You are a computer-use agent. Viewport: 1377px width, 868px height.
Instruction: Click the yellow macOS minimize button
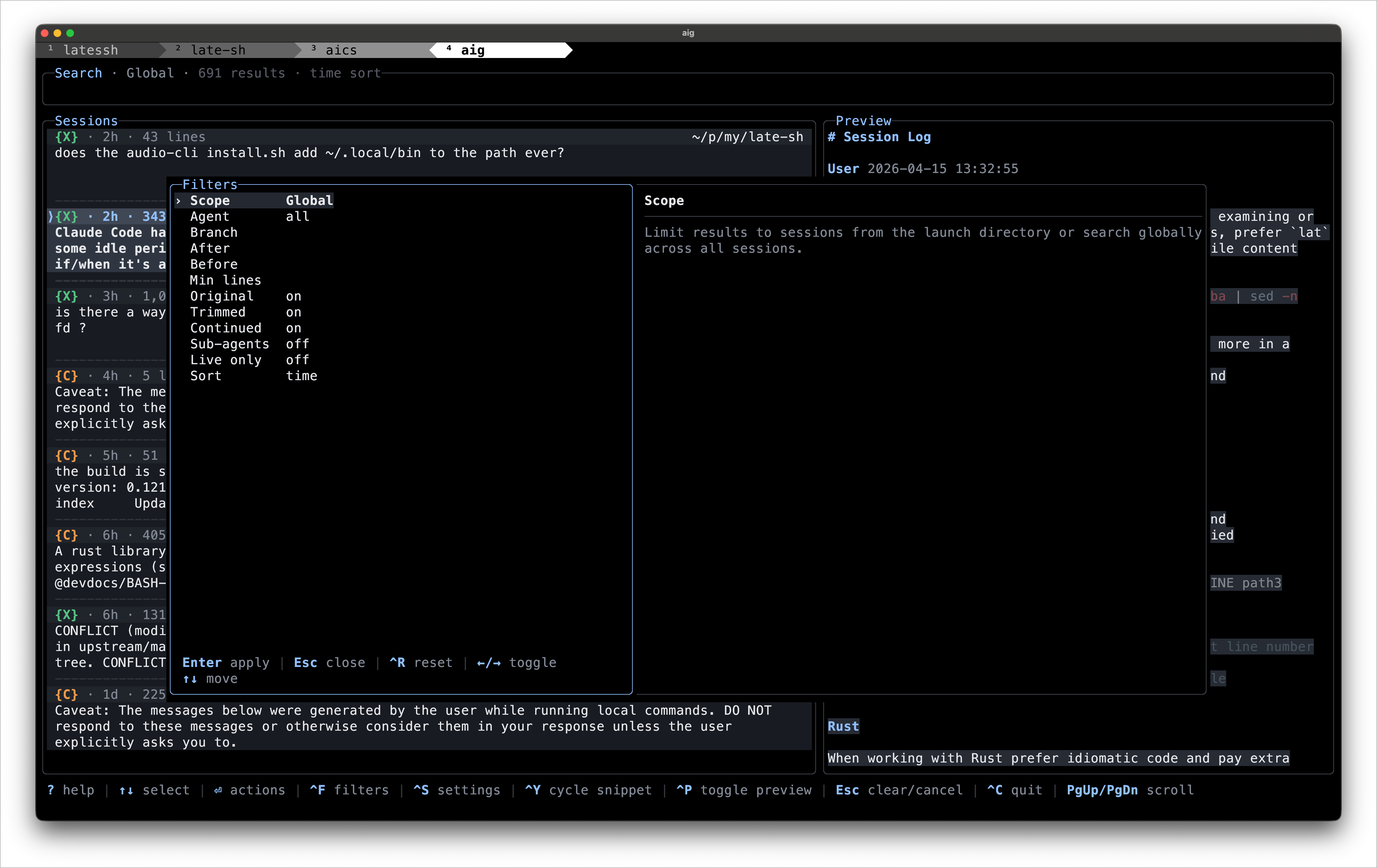pos(57,33)
